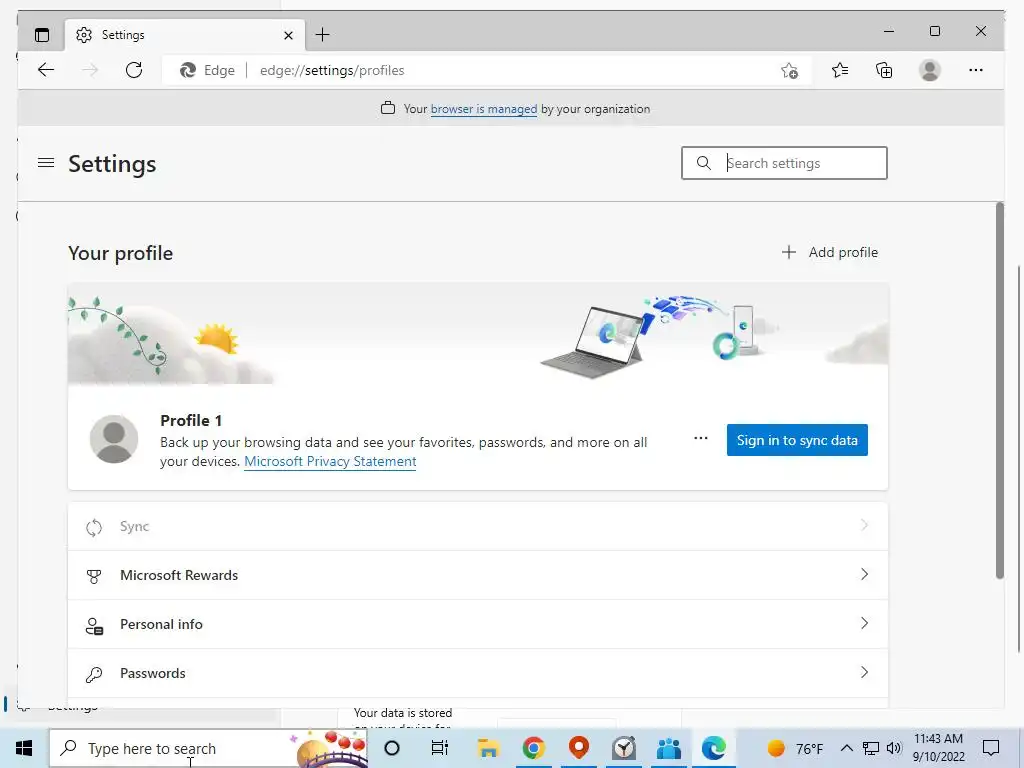
Task: Open Profile 1 more options ellipsis
Action: 701,438
